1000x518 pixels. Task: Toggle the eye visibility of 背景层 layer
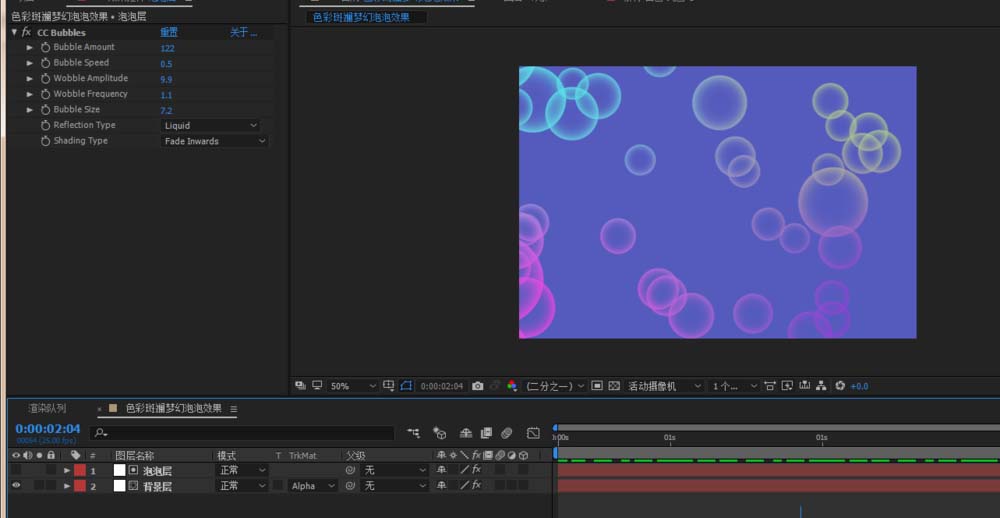click(x=16, y=486)
